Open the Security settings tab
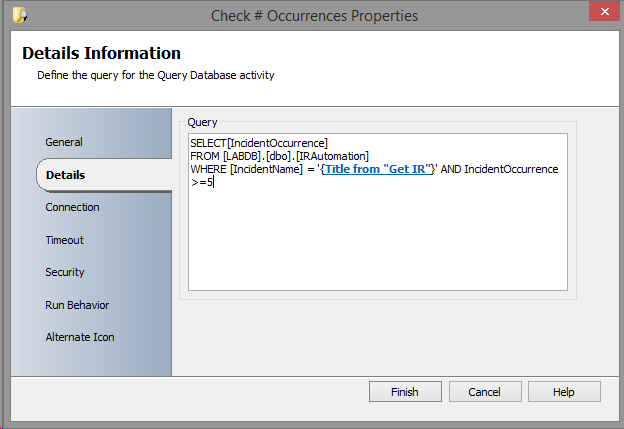The height and width of the screenshot is (429, 624). click(x=65, y=272)
